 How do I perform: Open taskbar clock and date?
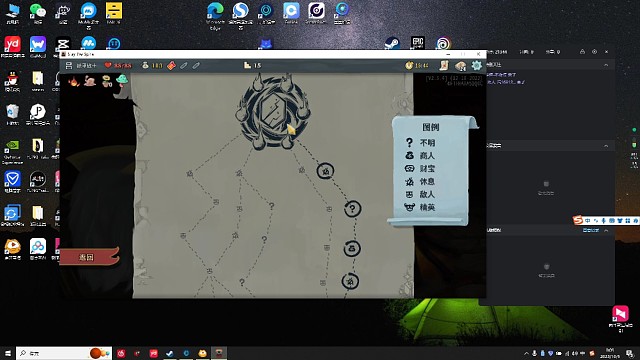pyautogui.click(x=610, y=353)
